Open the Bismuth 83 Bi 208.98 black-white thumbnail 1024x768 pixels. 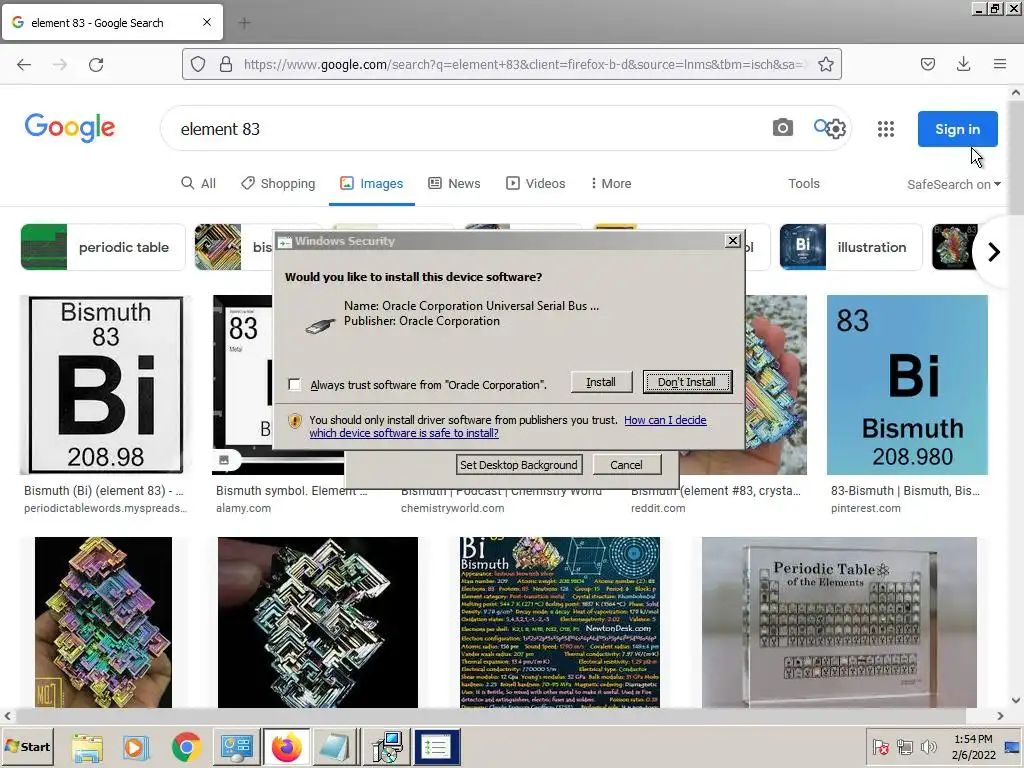(x=105, y=385)
